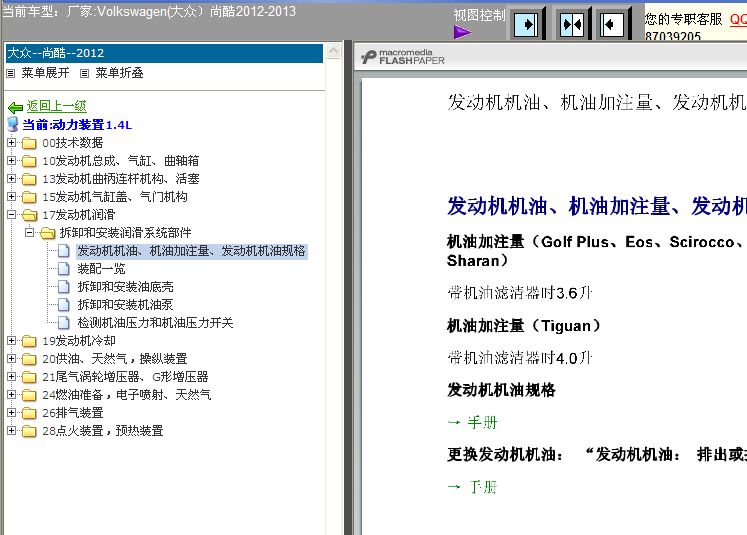
Task: Click the 带机油滤清器时3.6升 text
Action: 519,293
